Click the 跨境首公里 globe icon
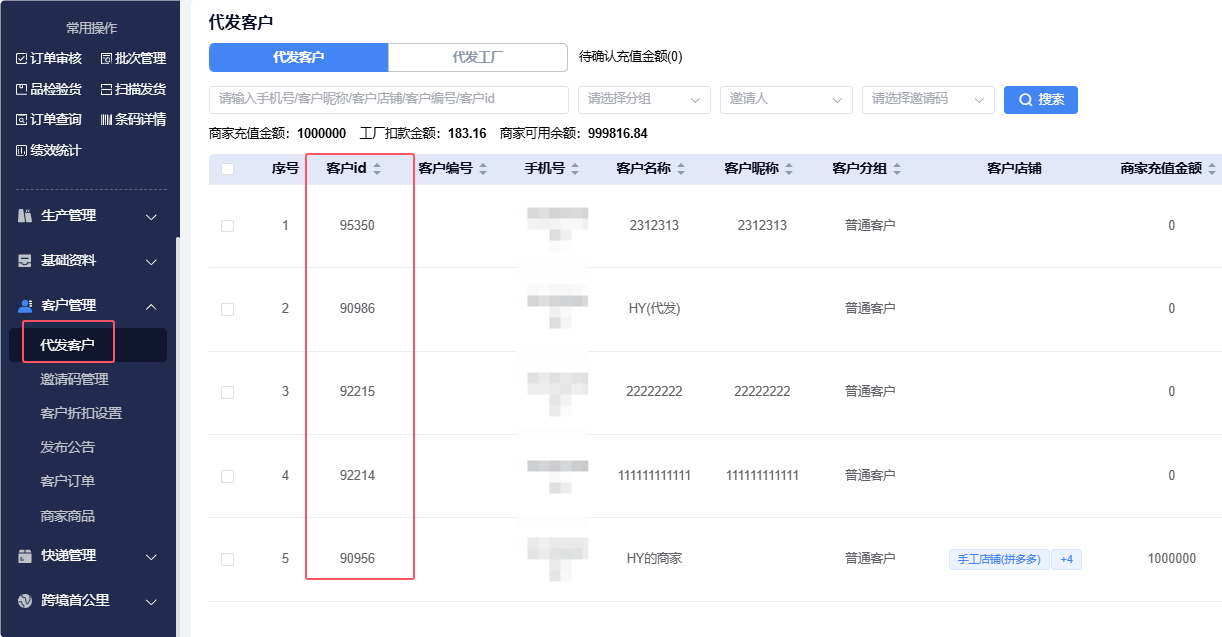This screenshot has width=1222, height=637. pyautogui.click(x=25, y=601)
